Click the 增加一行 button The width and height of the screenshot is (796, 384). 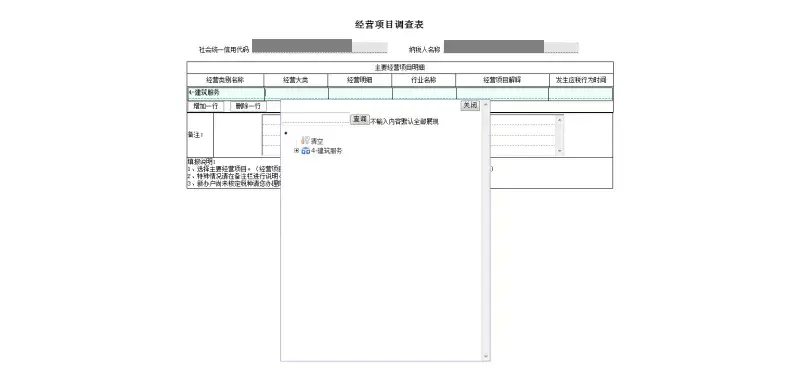tap(206, 106)
